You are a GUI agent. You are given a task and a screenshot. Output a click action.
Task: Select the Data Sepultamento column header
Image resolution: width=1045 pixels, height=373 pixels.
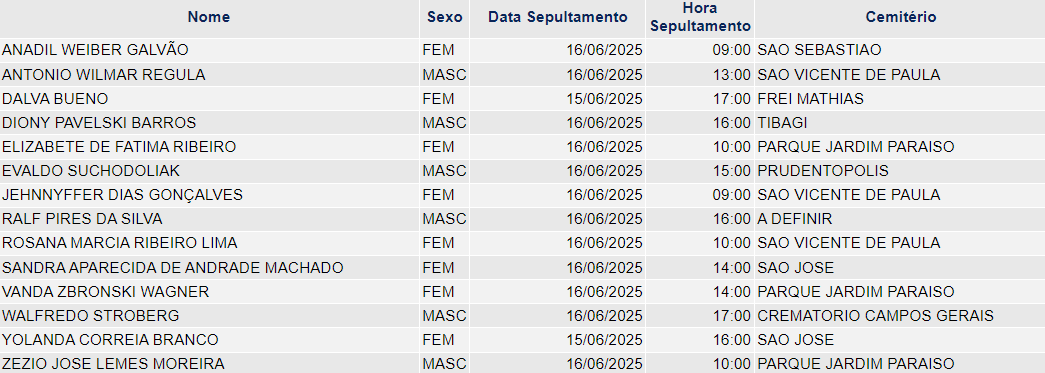coord(558,18)
